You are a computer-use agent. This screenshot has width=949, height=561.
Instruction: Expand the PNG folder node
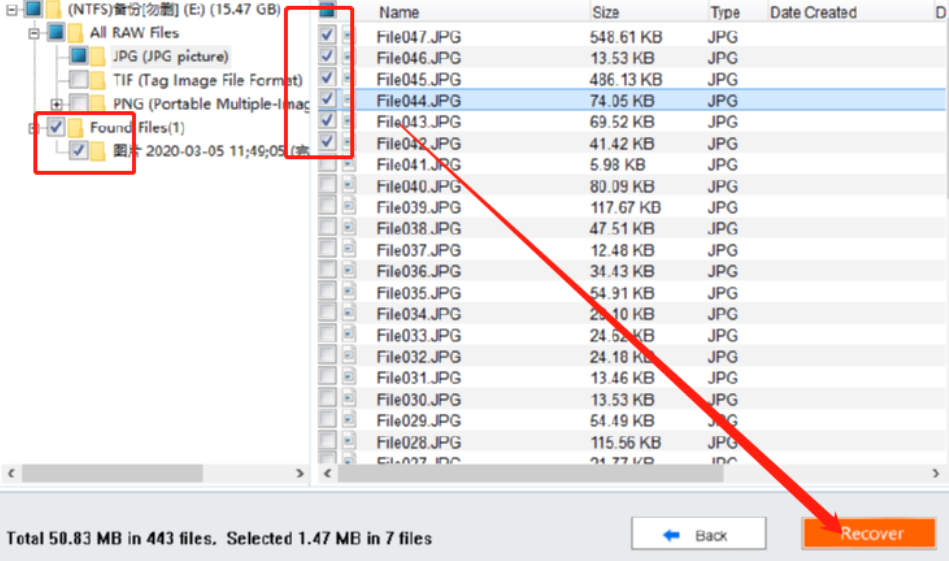coord(56,103)
